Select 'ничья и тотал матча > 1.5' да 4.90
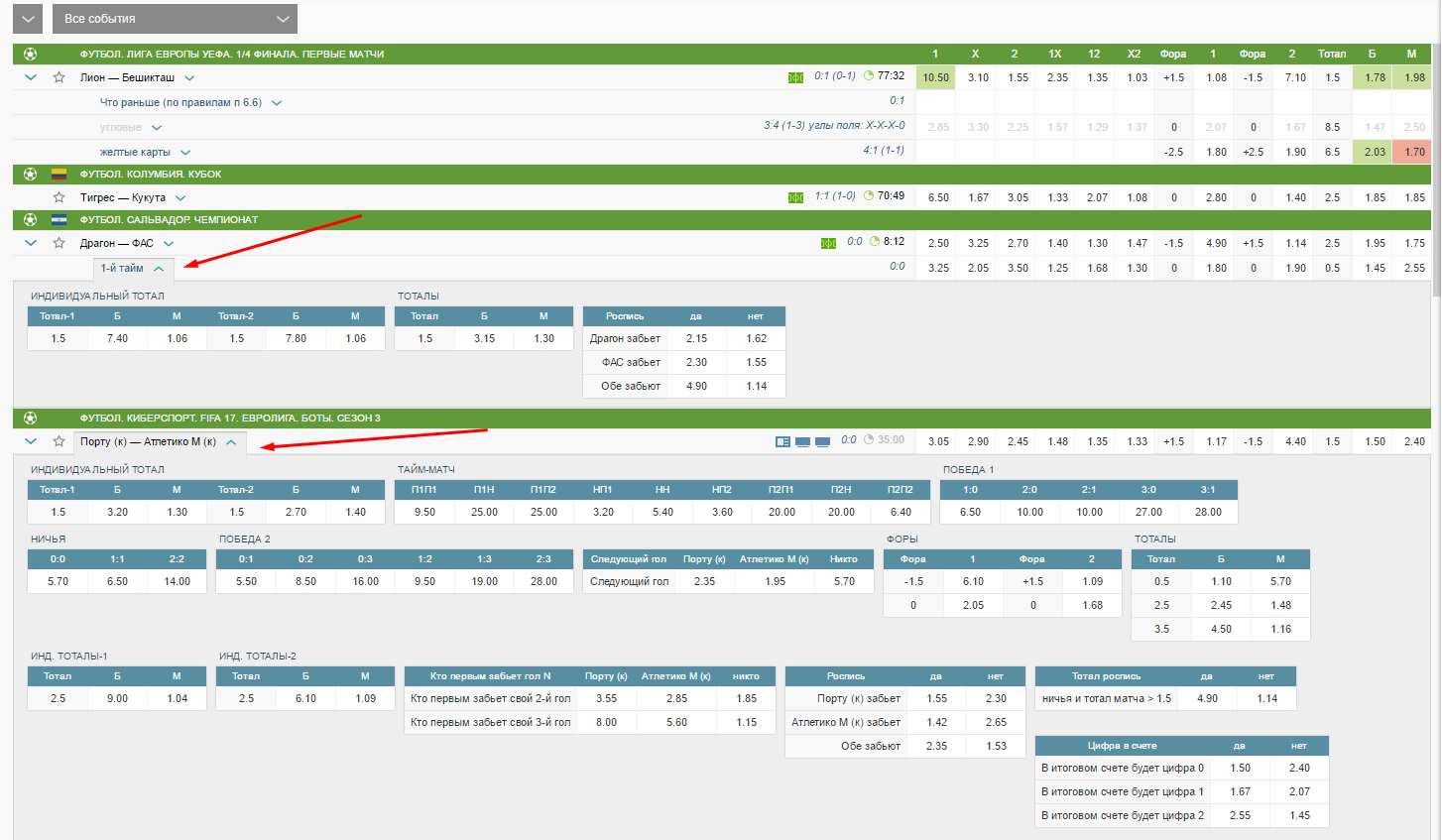 [1207, 698]
